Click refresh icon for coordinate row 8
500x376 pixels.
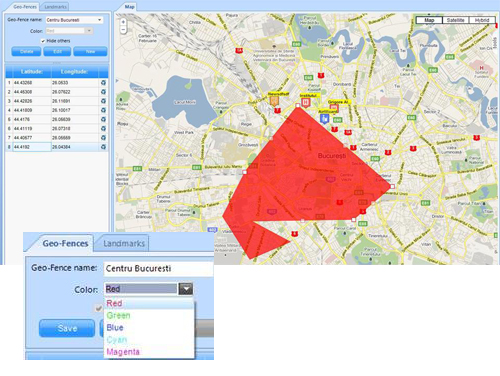pyautogui.click(x=103, y=147)
